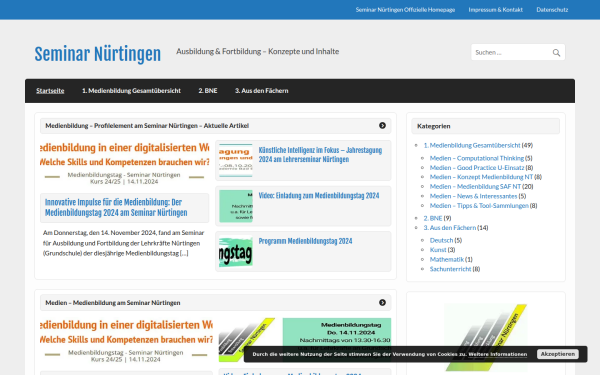Viewport: 600px width, 375px height.
Task: Open Medien – Medienbildung am Seminar Nürtingen heading
Action: pos(113,303)
